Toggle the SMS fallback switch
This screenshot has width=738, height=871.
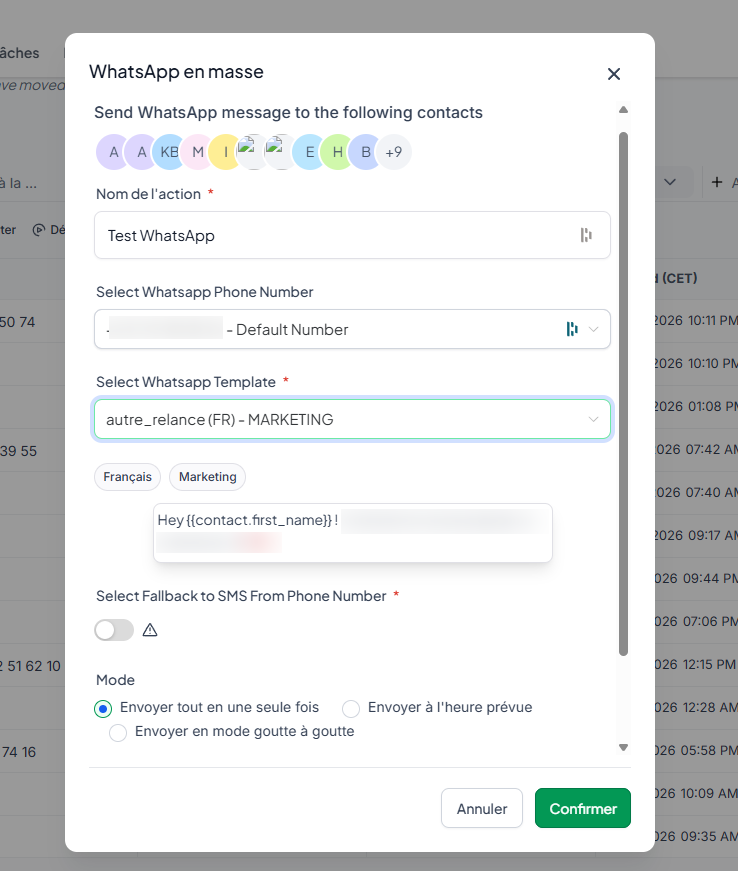(x=114, y=630)
